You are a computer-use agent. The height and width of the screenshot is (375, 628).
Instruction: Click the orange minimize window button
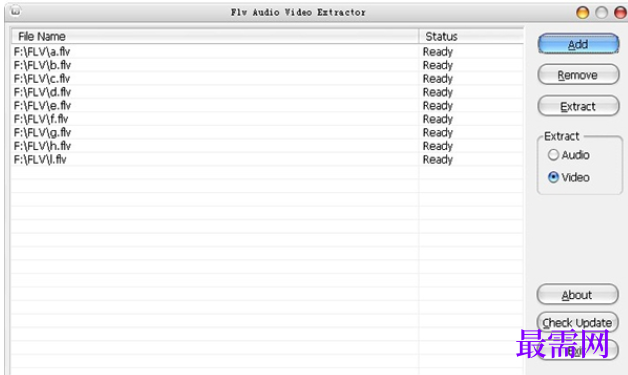tap(583, 12)
